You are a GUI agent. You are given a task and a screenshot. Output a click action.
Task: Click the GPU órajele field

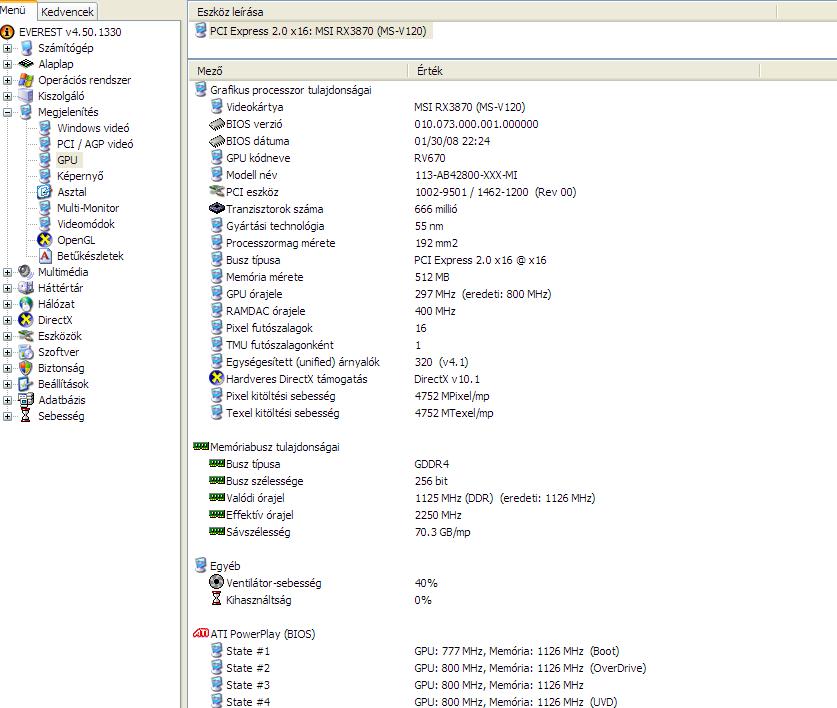pos(254,294)
